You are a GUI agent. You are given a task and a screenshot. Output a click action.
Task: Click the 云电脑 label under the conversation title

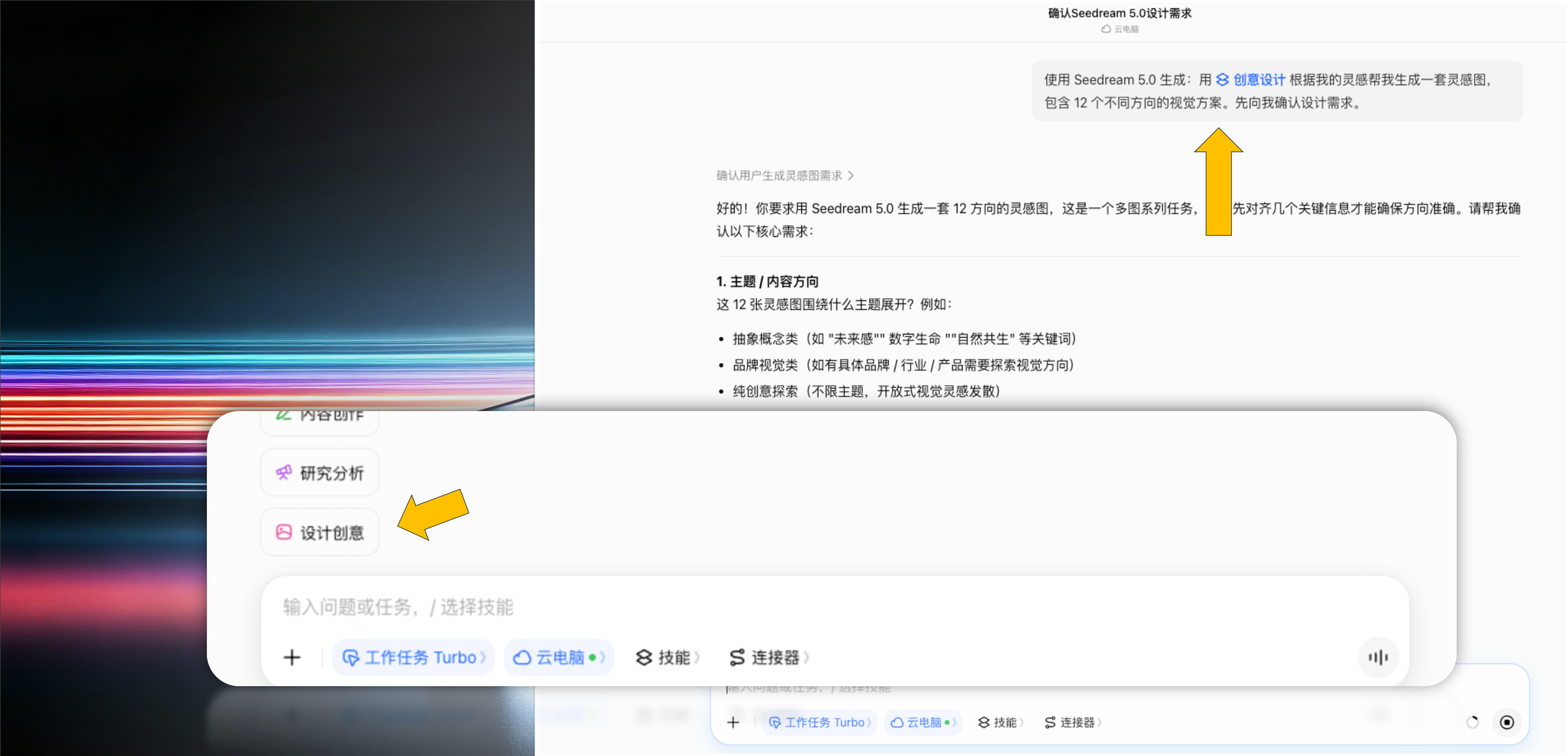[x=1120, y=29]
